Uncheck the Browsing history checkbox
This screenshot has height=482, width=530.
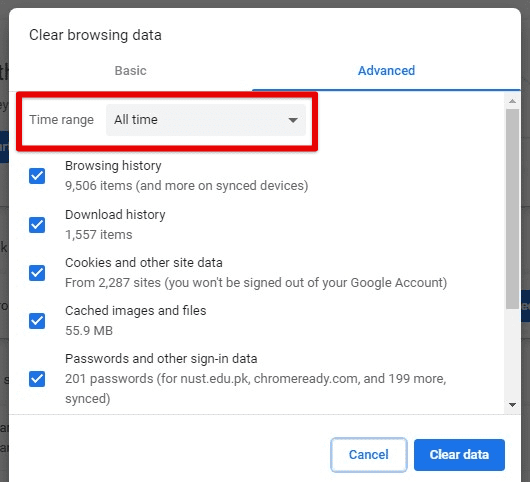click(x=37, y=176)
